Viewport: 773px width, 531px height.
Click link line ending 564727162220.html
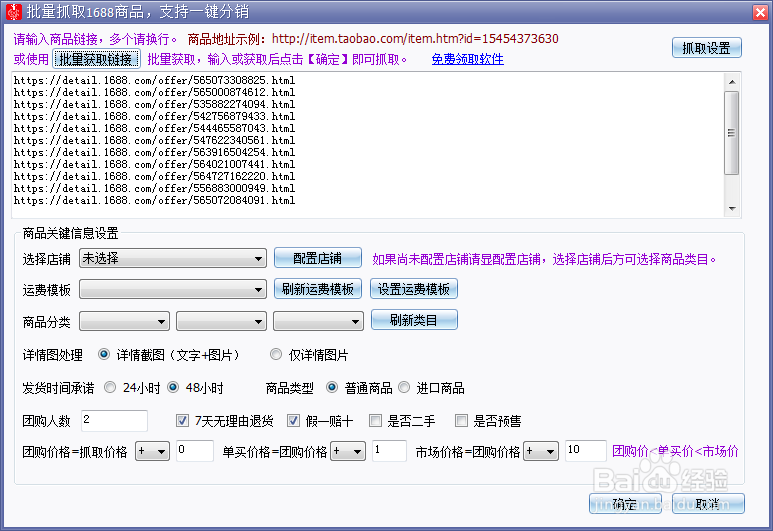click(154, 176)
